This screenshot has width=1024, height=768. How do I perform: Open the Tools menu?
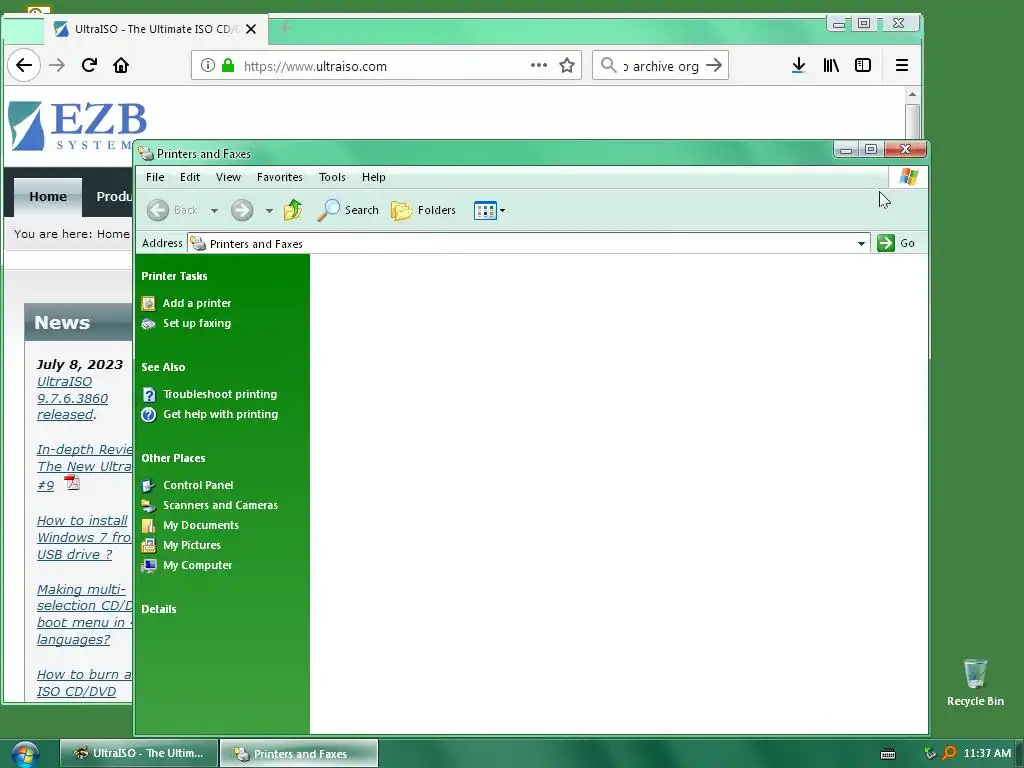(x=332, y=177)
